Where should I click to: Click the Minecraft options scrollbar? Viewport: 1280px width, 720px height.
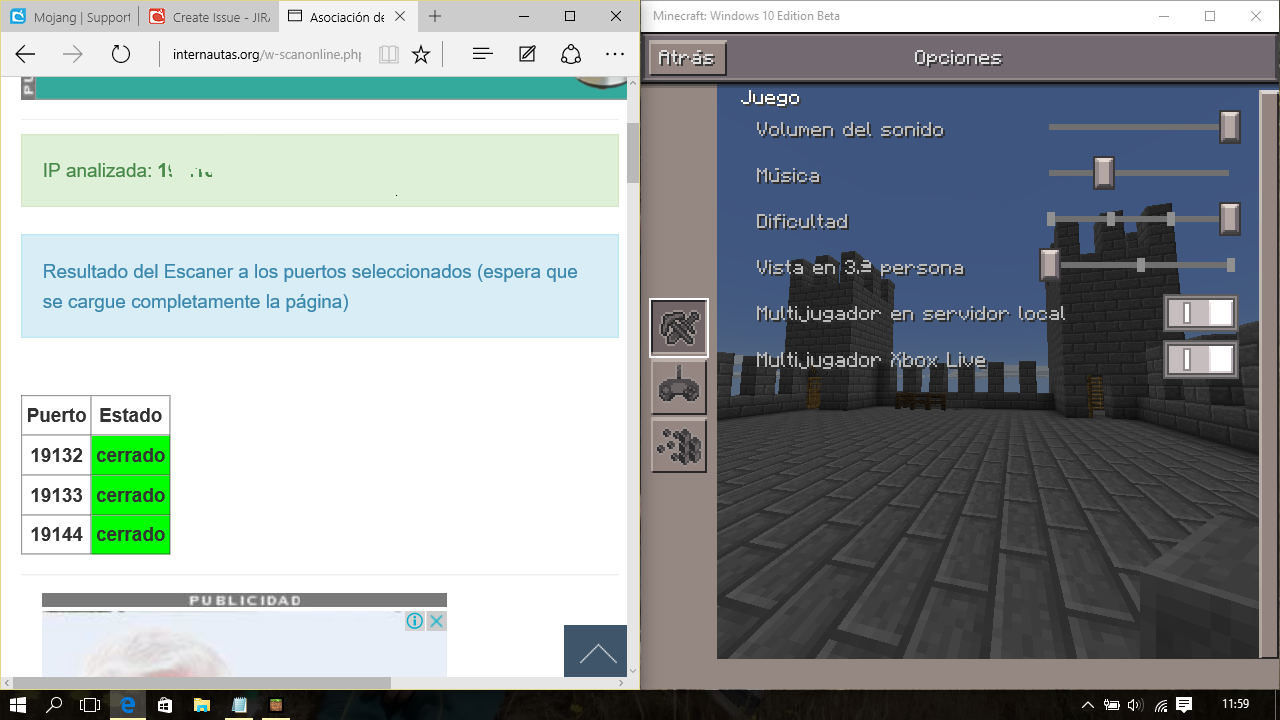click(1268, 374)
